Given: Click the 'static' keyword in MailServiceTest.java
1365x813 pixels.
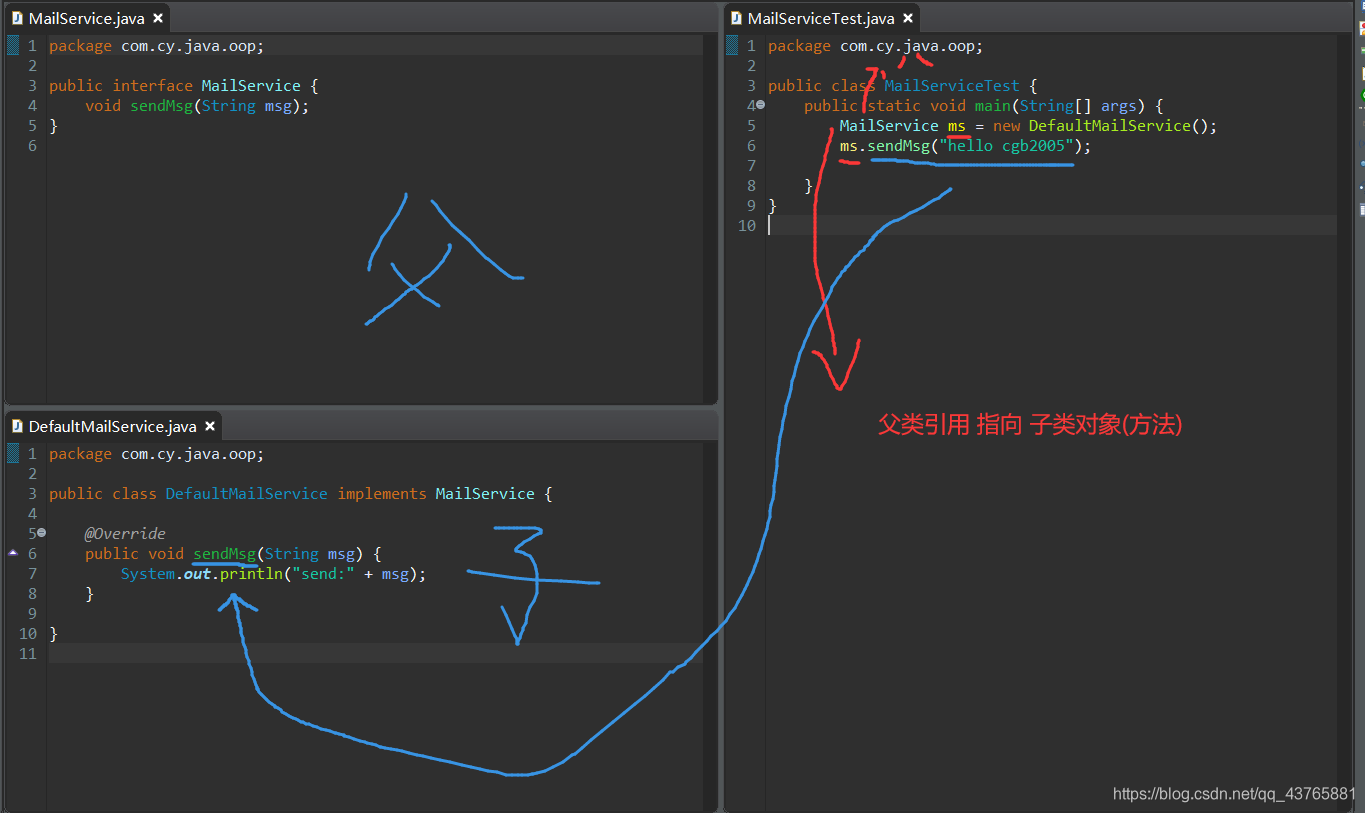Looking at the screenshot, I should (x=894, y=106).
